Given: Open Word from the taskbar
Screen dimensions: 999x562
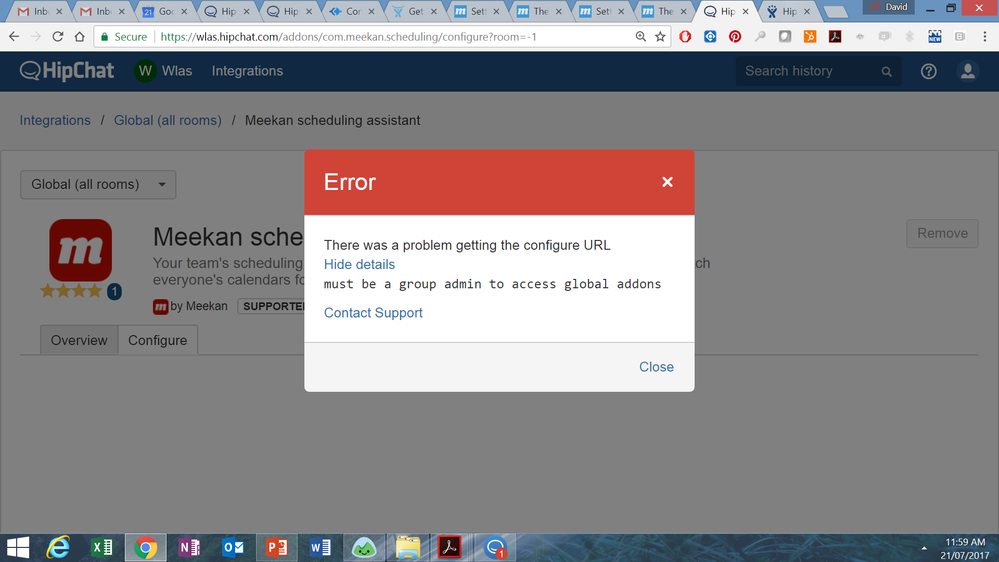Looking at the screenshot, I should point(320,548).
